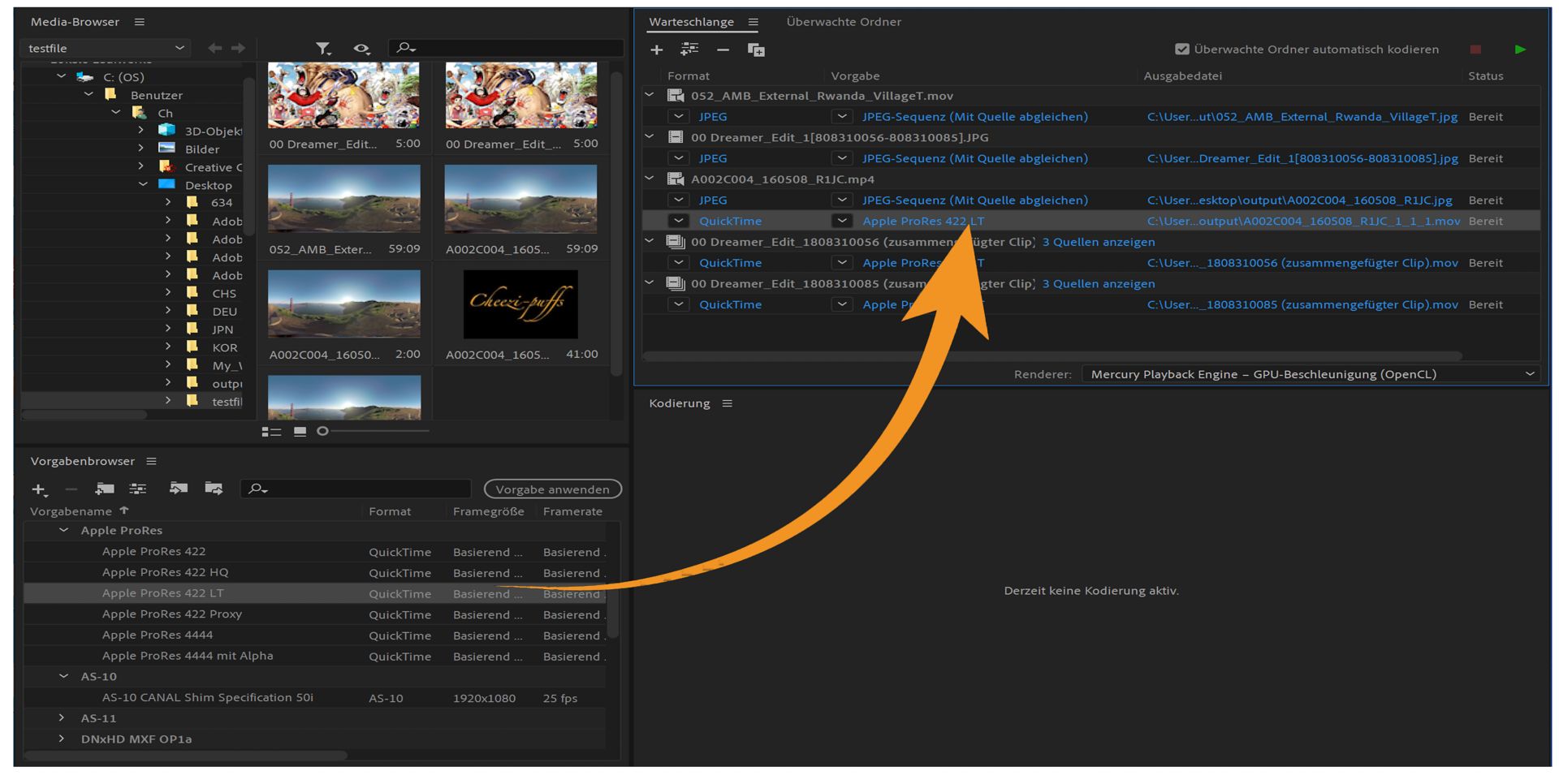Click the duplicate icon in the Warteschlange toolbar

click(x=756, y=50)
